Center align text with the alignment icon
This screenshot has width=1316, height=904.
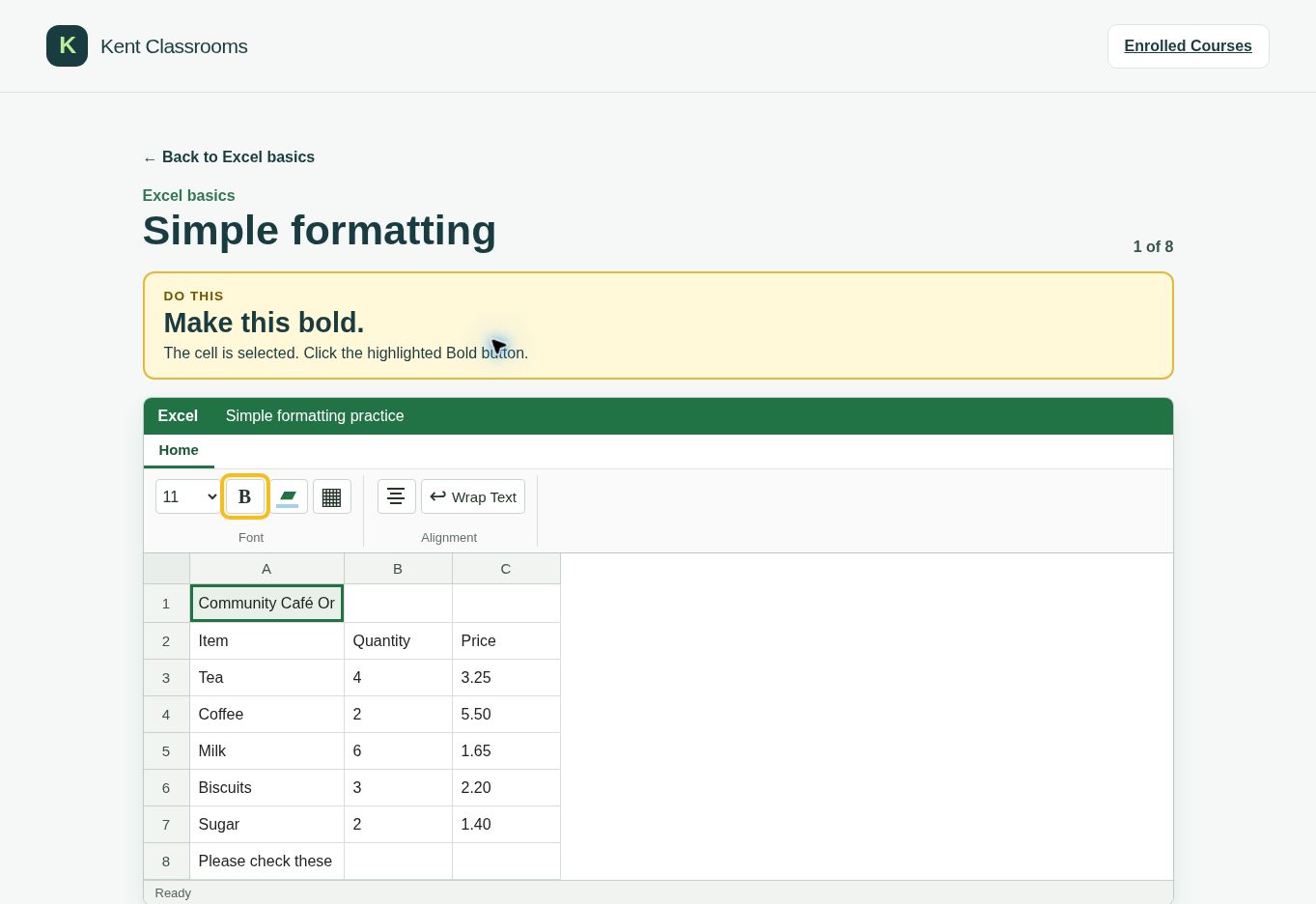click(396, 496)
